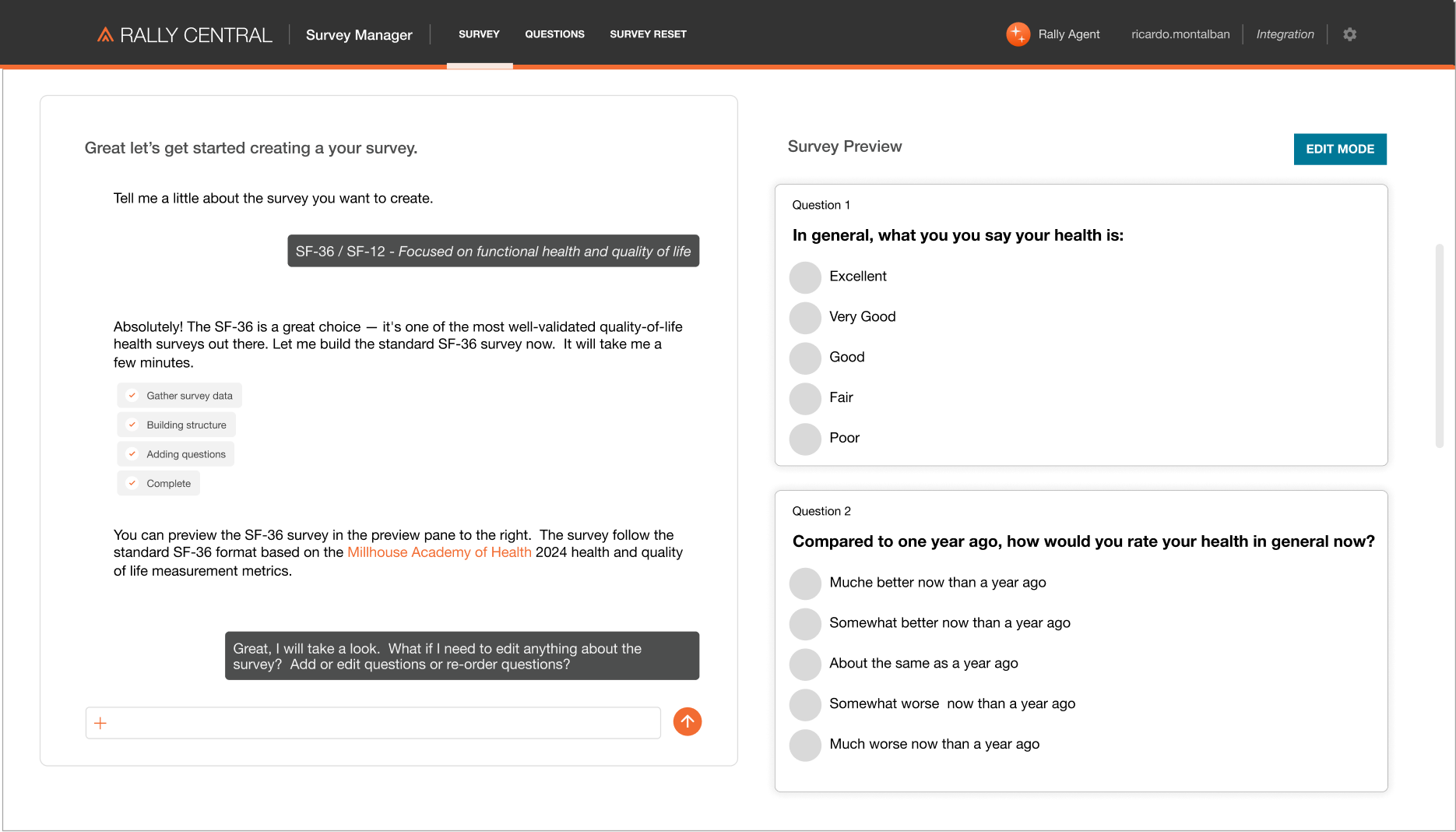The image size is (1456, 832).
Task: Click the checkmark beside Building structure
Action: pos(132,425)
